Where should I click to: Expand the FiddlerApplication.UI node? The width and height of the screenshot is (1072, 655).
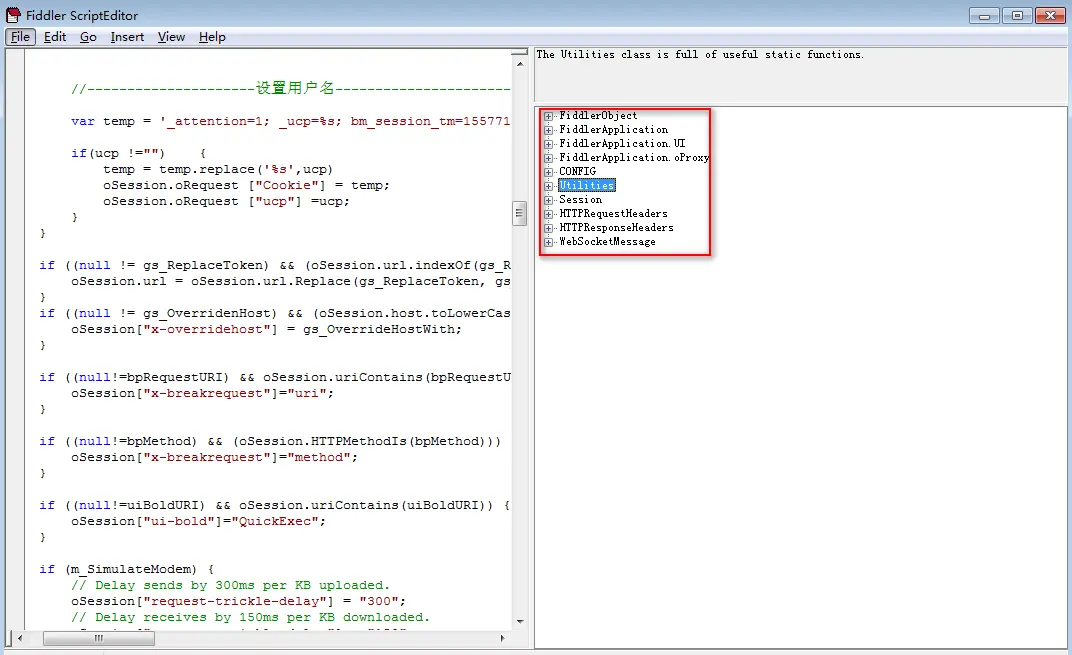pyautogui.click(x=548, y=144)
